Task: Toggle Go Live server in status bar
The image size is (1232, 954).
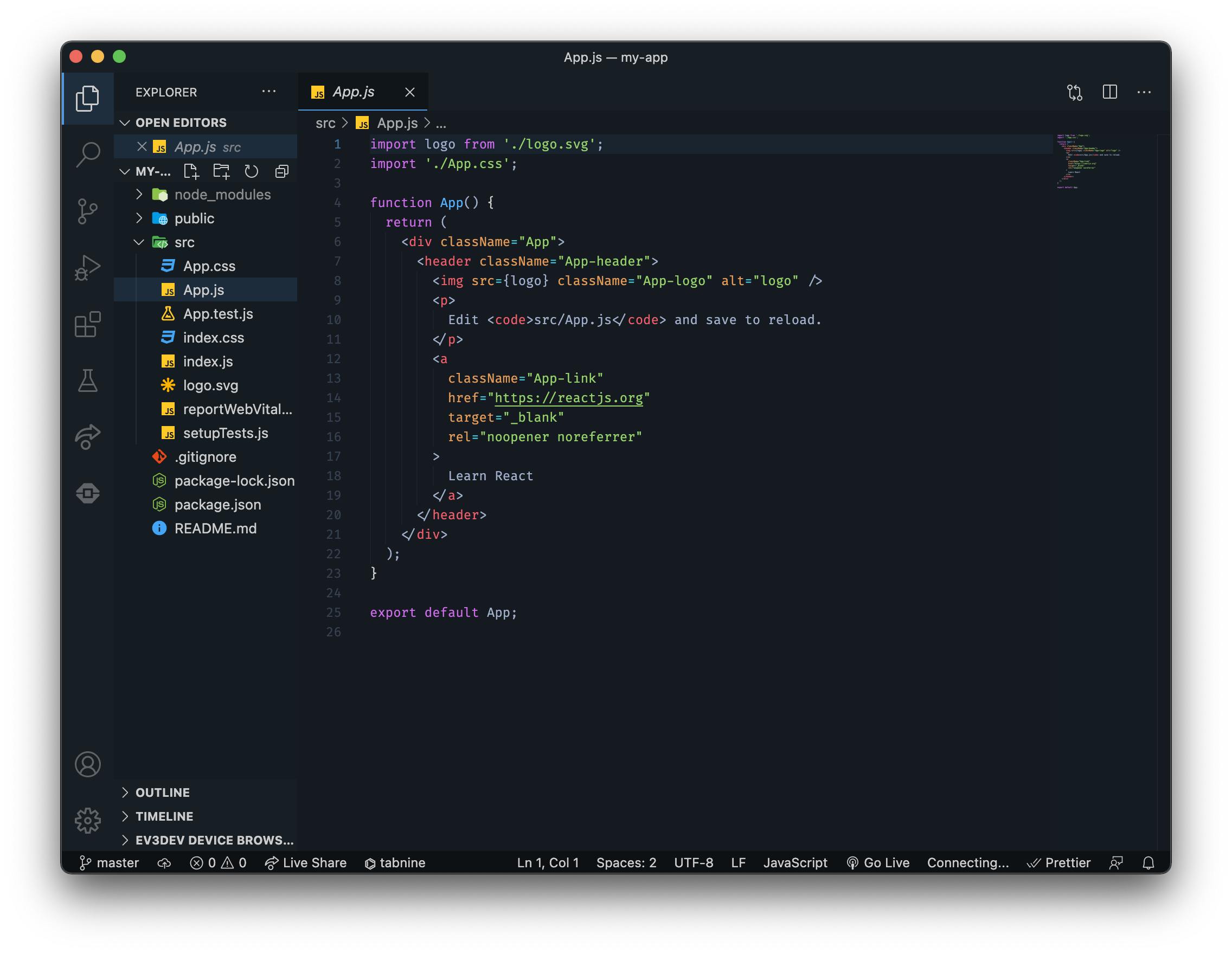Action: pyautogui.click(x=878, y=862)
